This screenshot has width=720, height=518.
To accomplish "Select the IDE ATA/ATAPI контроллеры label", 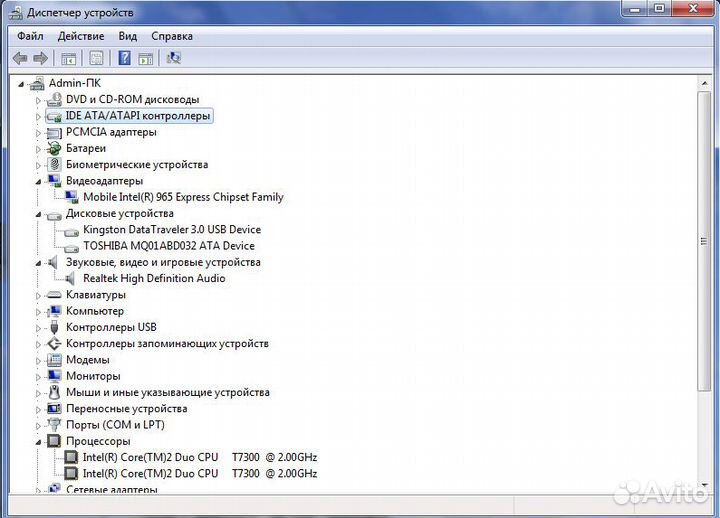I will click(138, 116).
